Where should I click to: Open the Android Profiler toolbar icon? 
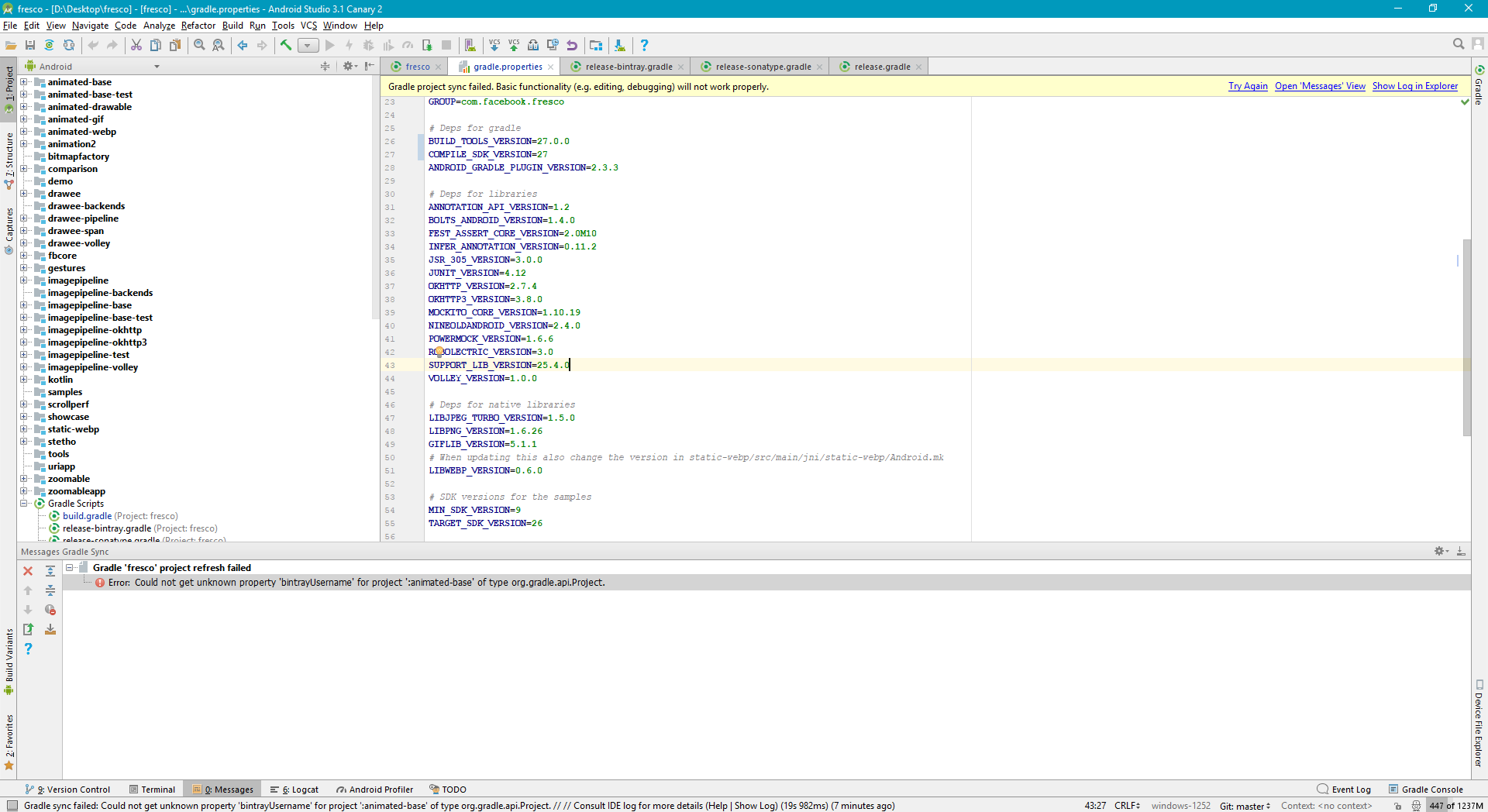tap(408, 45)
